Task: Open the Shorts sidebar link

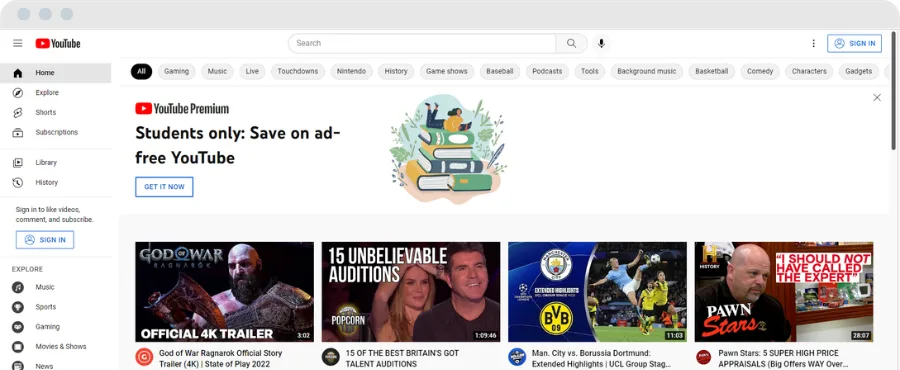Action: tap(56, 112)
